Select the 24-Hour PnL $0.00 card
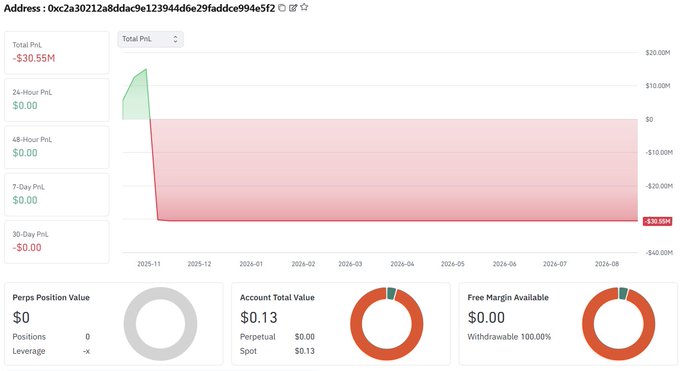 (57, 100)
